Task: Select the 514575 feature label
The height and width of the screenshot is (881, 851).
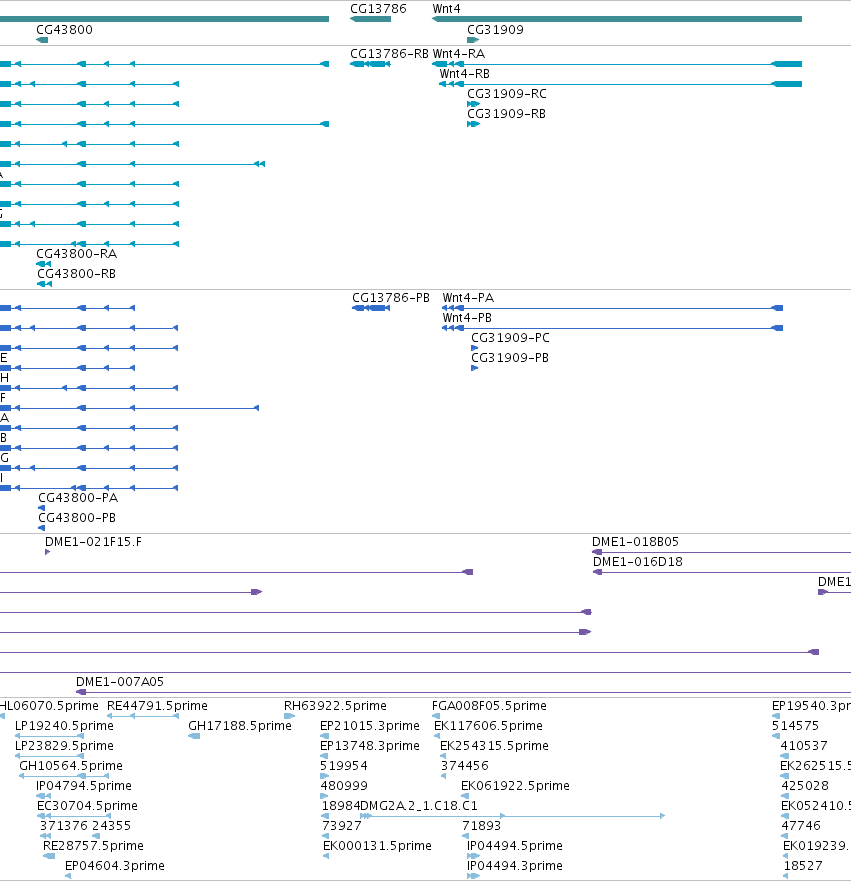Action: coord(795,726)
